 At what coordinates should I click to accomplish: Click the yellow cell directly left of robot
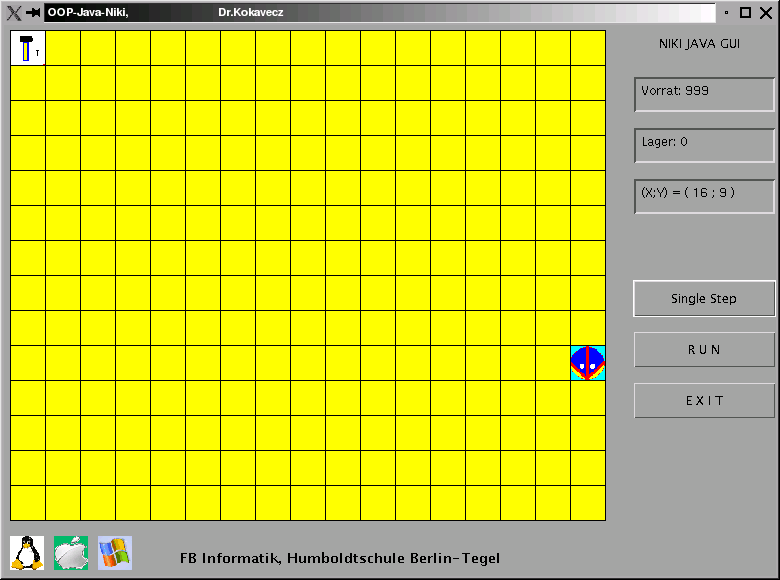[x=553, y=362]
